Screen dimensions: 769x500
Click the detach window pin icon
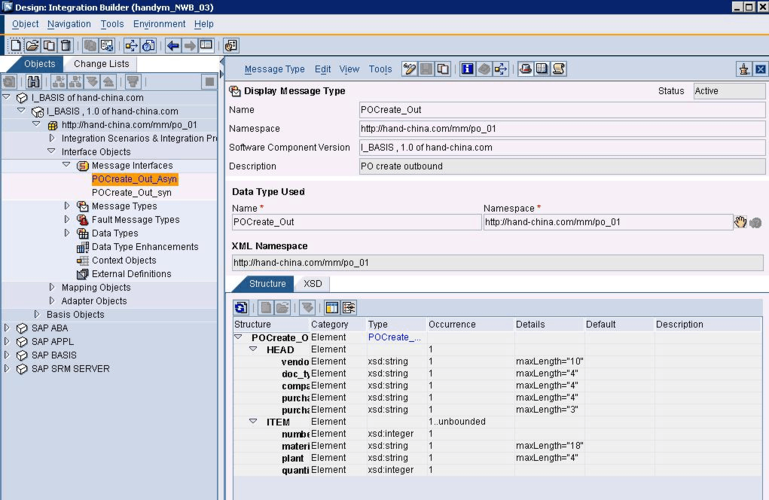tap(744, 69)
